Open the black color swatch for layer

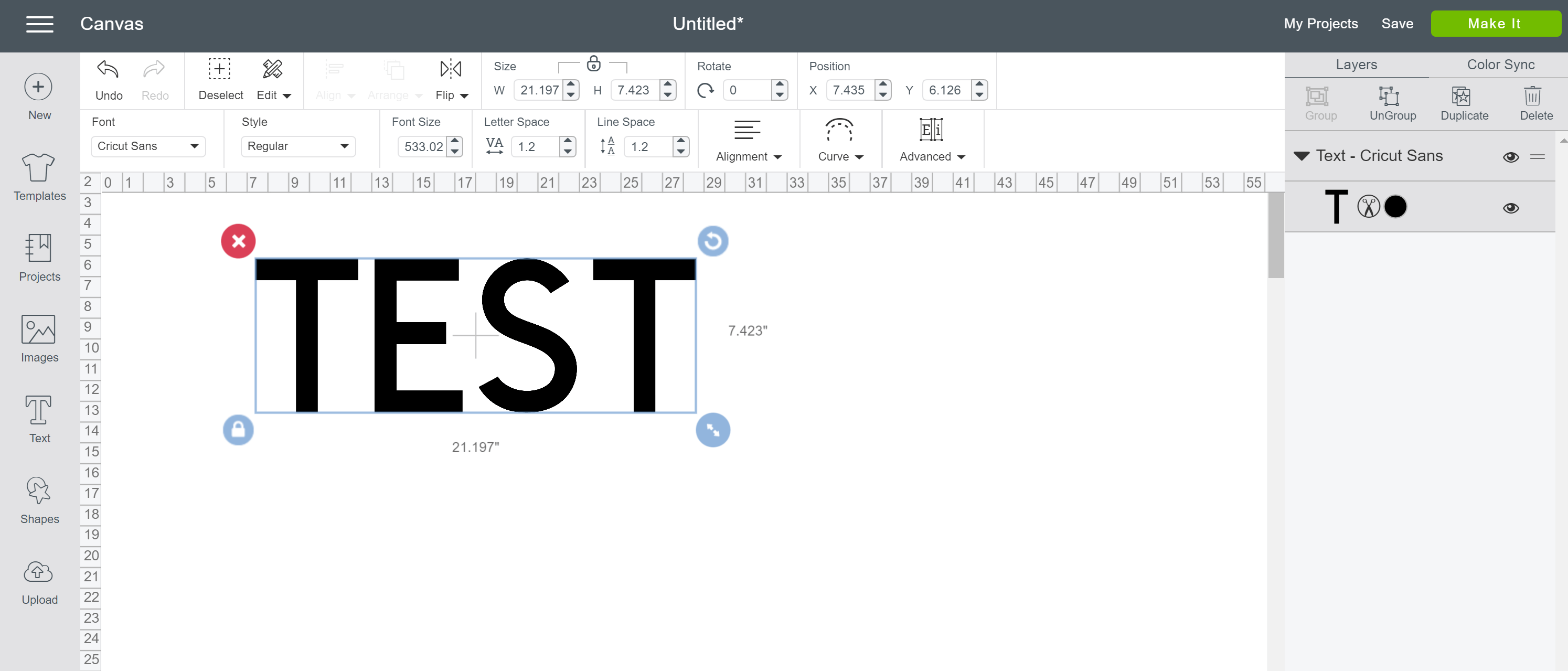click(1395, 206)
